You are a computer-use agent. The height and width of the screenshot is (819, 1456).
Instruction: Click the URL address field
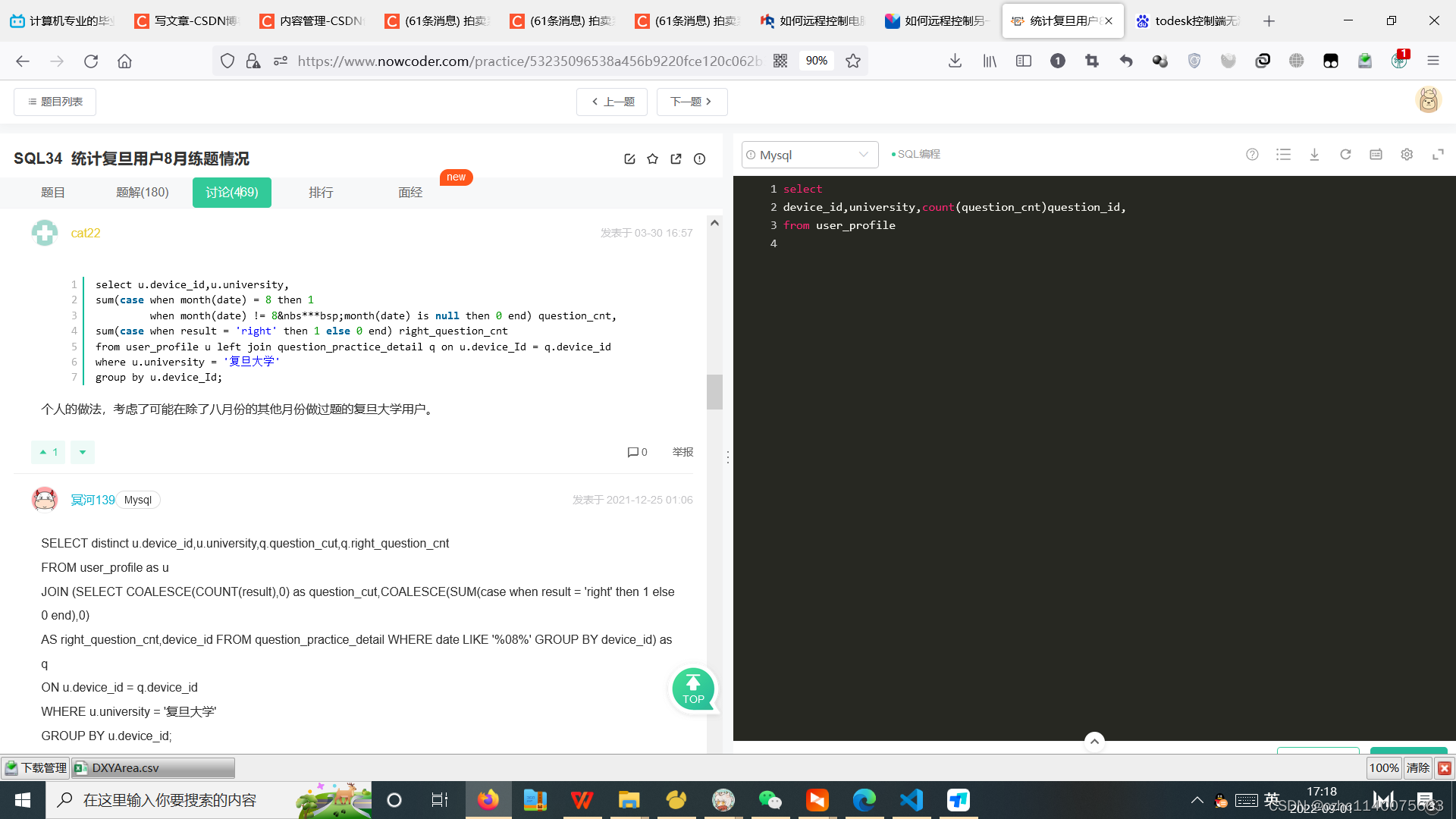coord(529,61)
